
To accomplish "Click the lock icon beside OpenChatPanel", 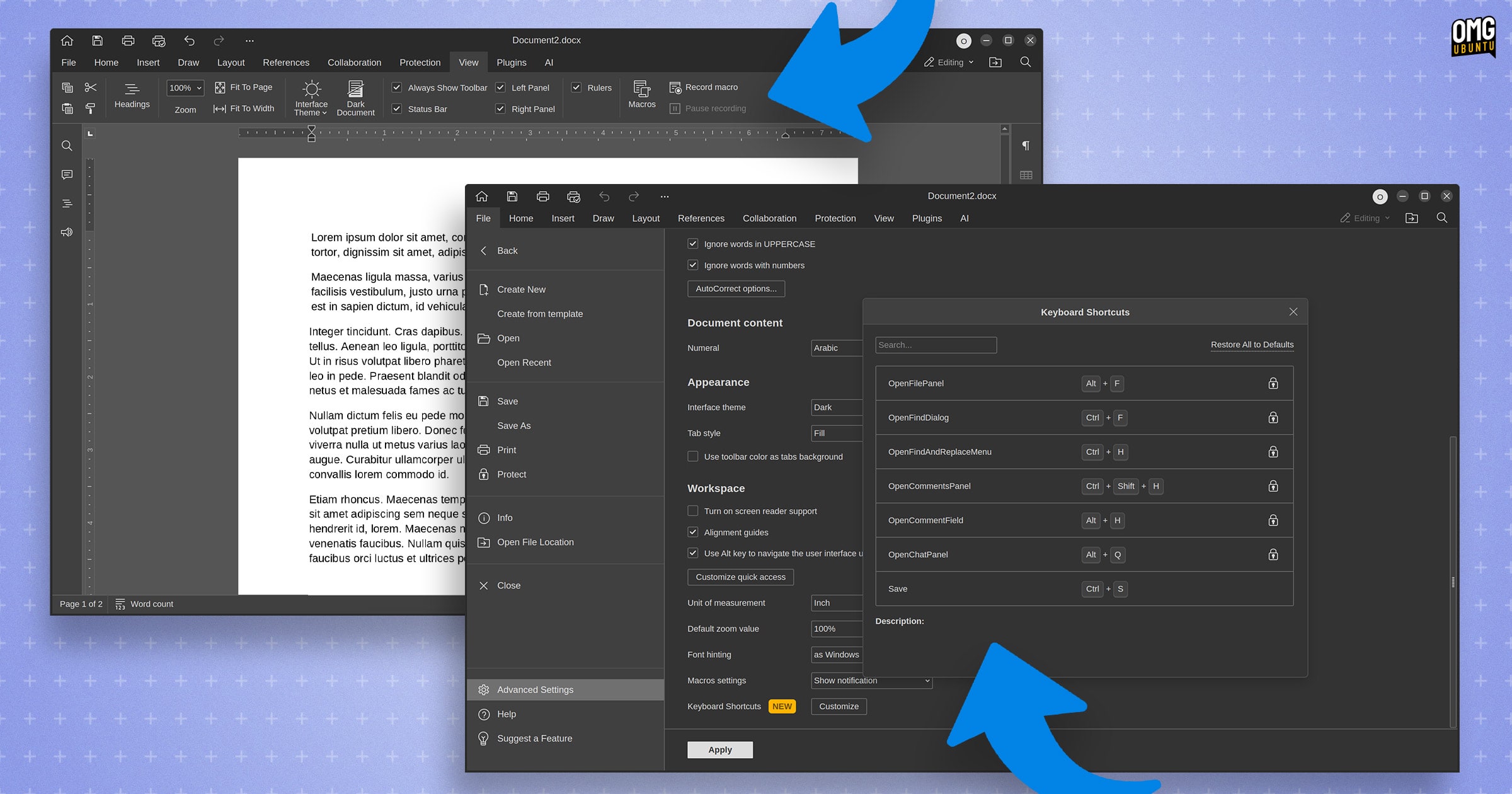I will coord(1273,555).
